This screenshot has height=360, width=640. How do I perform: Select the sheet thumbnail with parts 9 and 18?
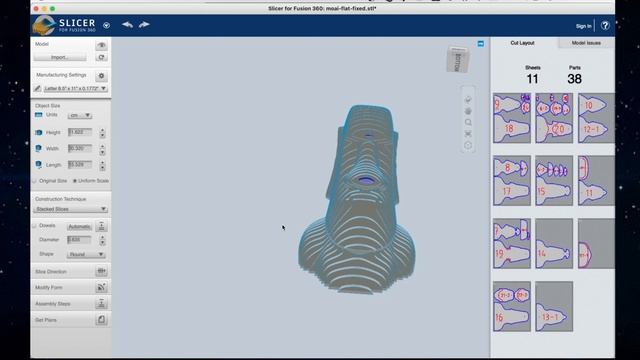pyautogui.click(x=512, y=118)
